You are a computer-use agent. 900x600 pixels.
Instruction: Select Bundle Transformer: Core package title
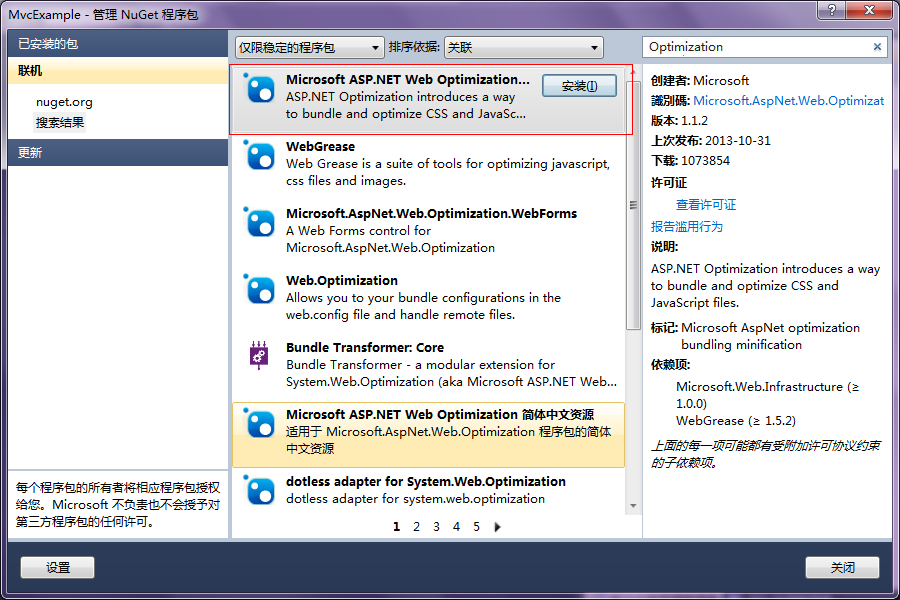click(365, 347)
